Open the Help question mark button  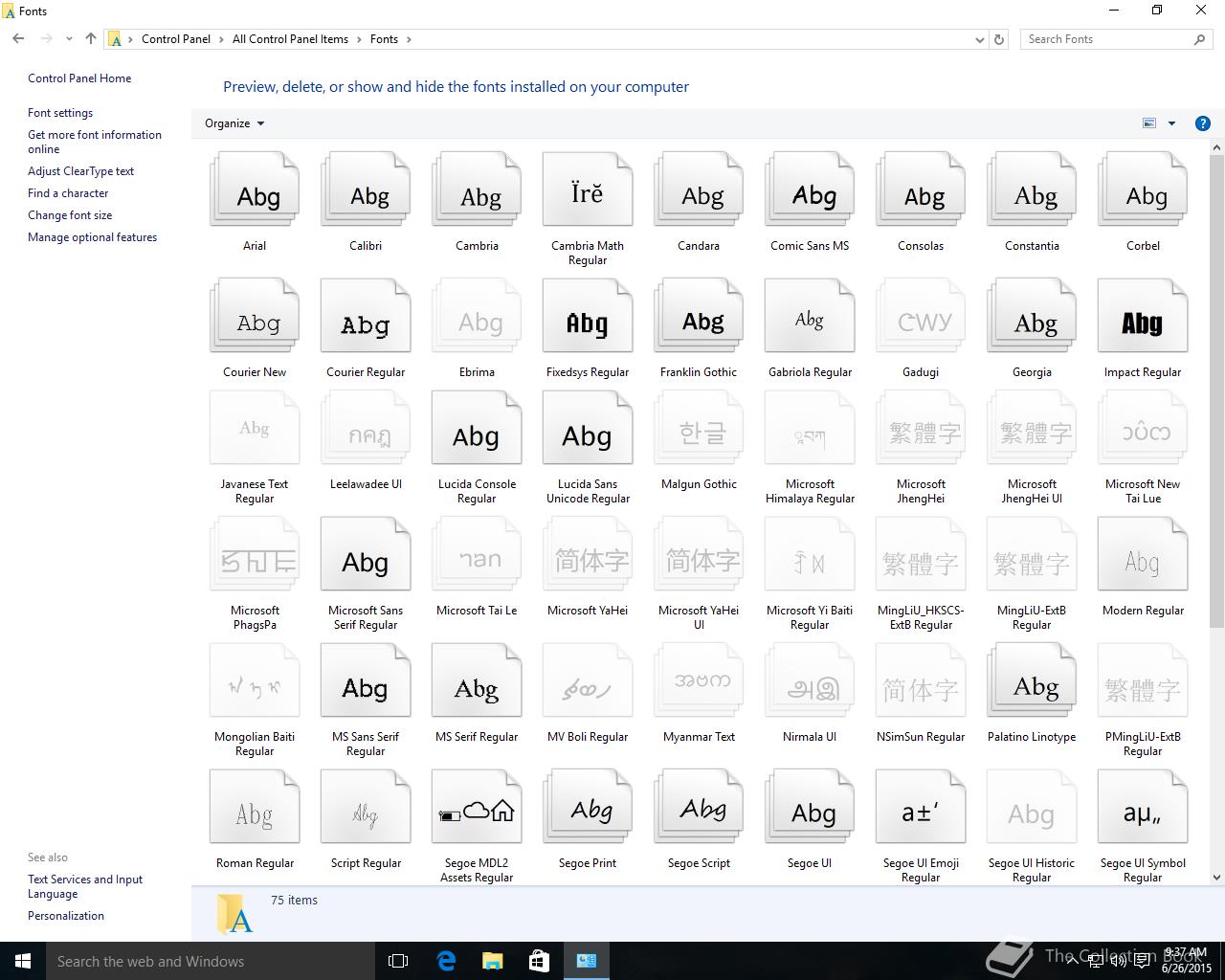click(1203, 123)
